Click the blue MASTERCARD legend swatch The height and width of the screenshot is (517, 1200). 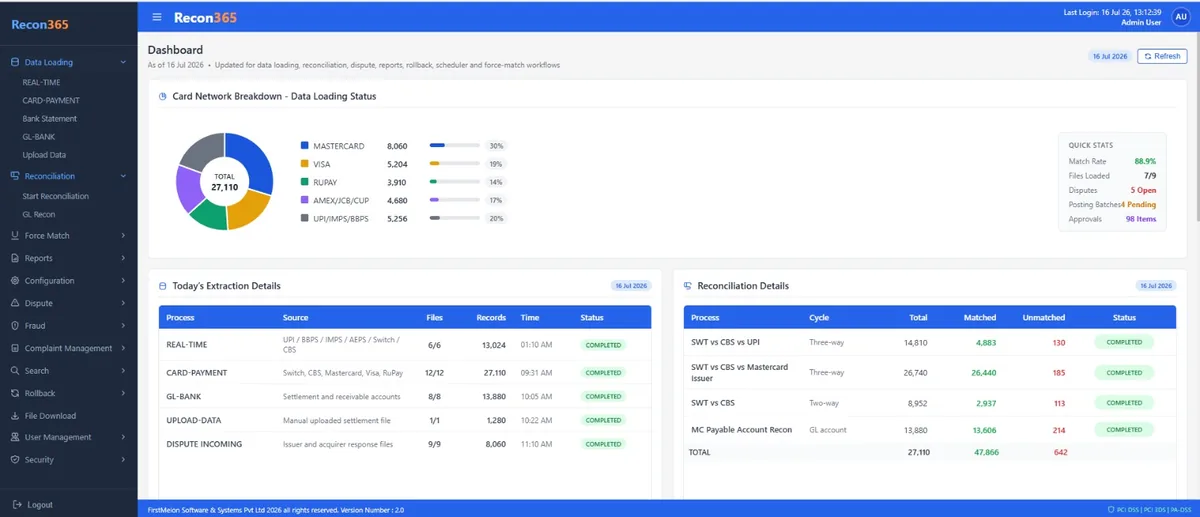pos(304,146)
